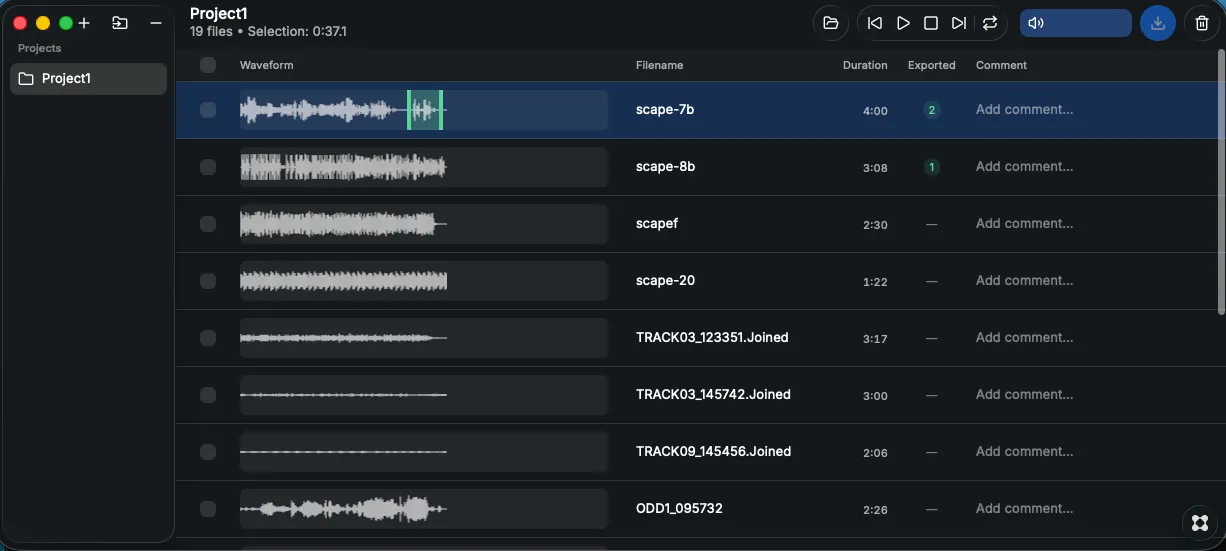Skip to previous track
The height and width of the screenshot is (551, 1226).
click(875, 23)
